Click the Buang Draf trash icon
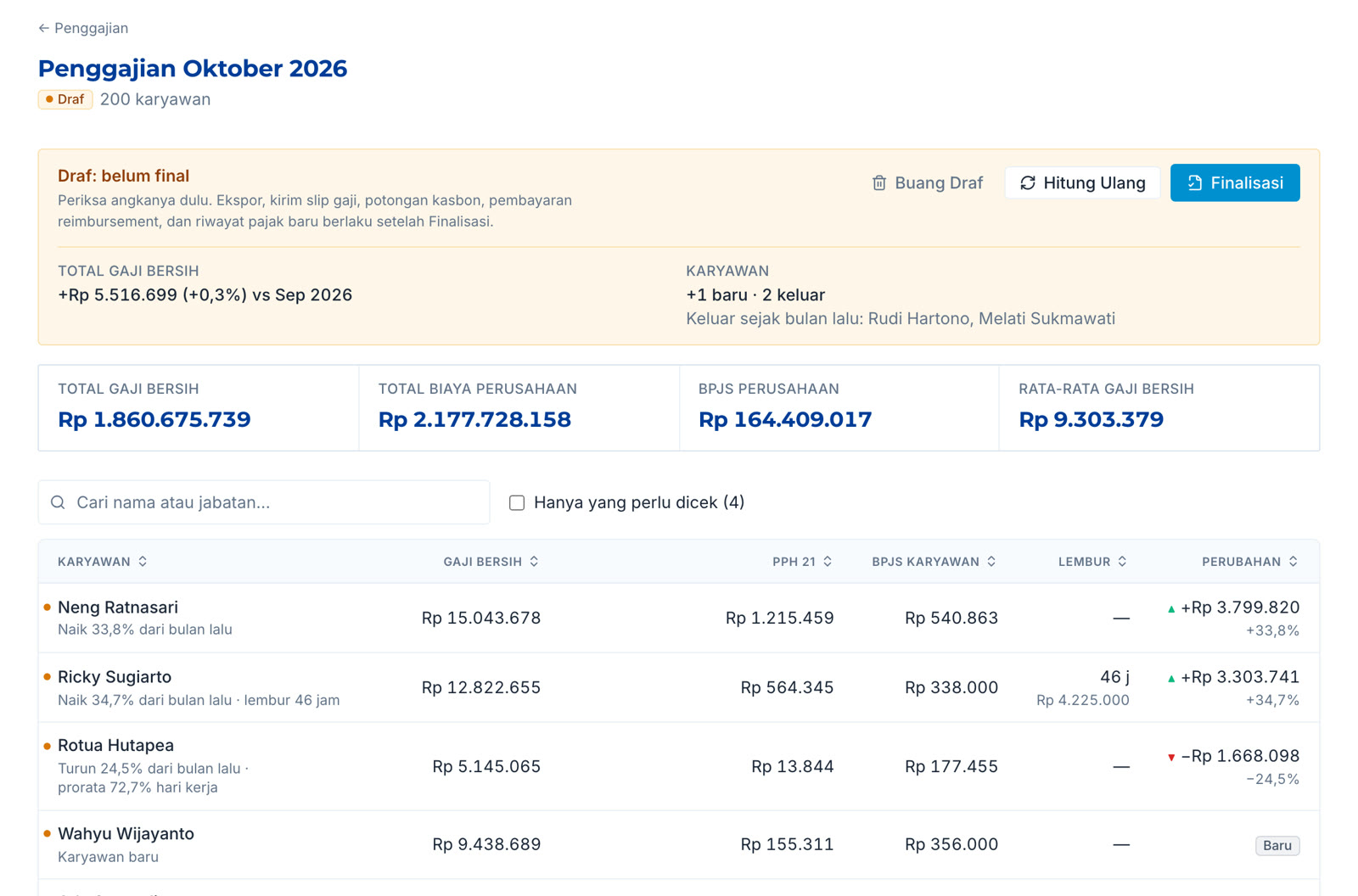The image size is (1358, 896). click(879, 183)
